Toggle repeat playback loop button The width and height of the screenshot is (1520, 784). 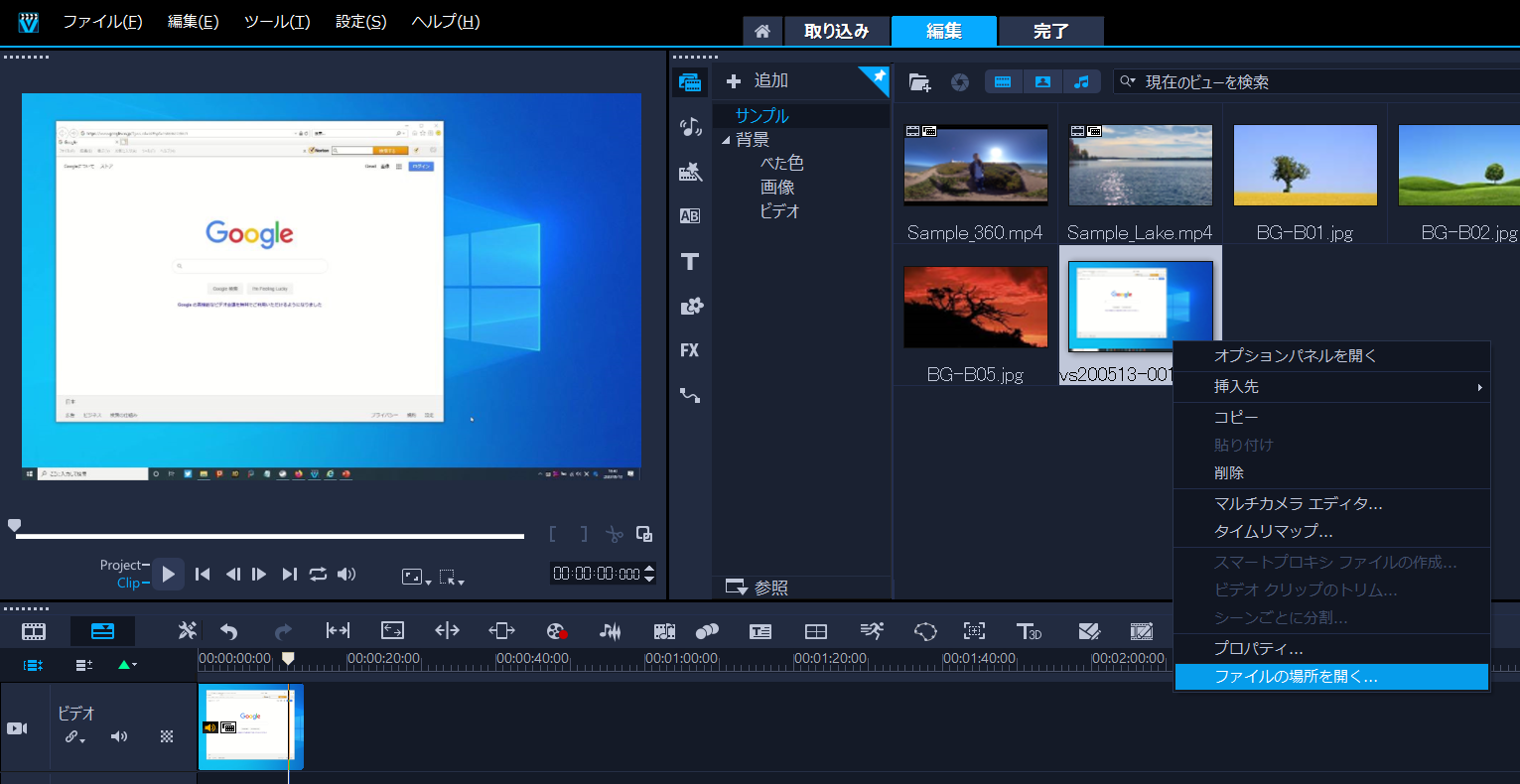pyautogui.click(x=318, y=574)
